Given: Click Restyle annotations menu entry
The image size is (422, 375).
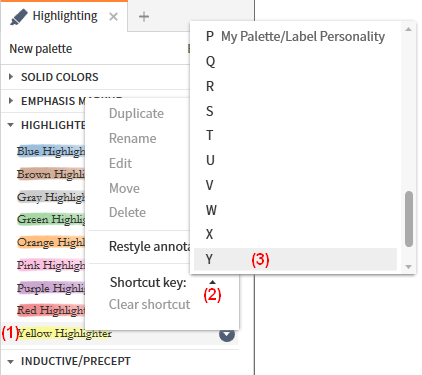Looking at the screenshot, I should (x=149, y=247).
